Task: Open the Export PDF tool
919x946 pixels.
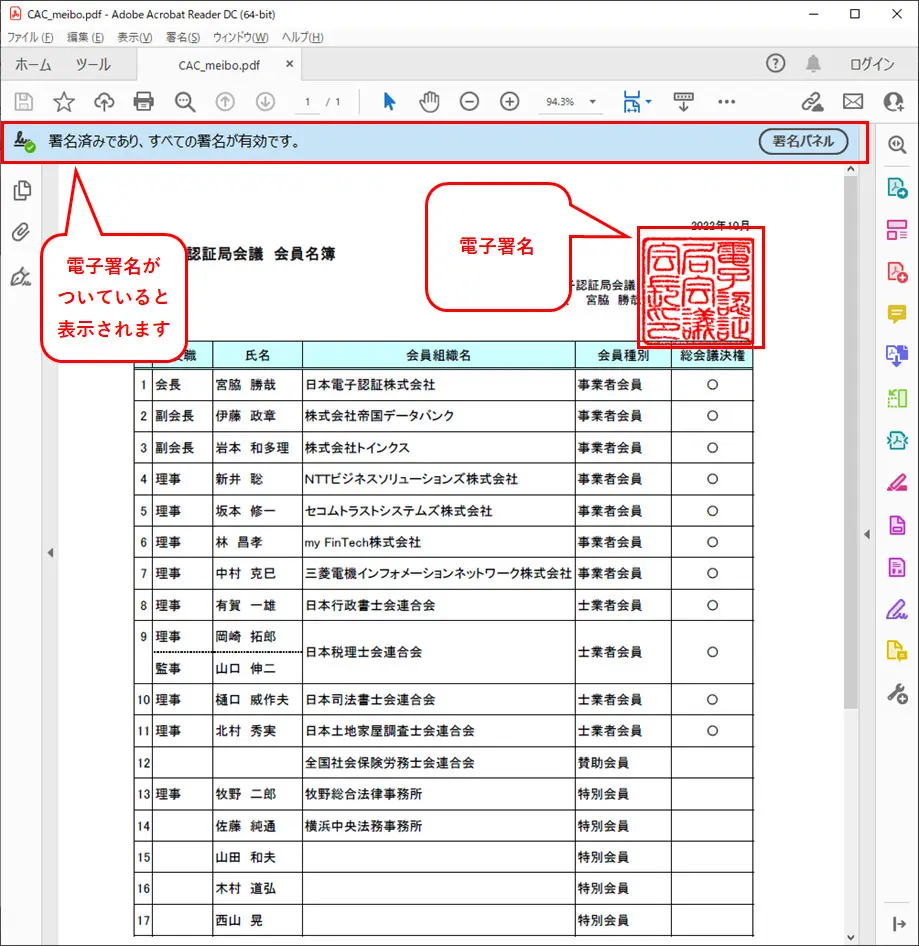Action: 897,187
